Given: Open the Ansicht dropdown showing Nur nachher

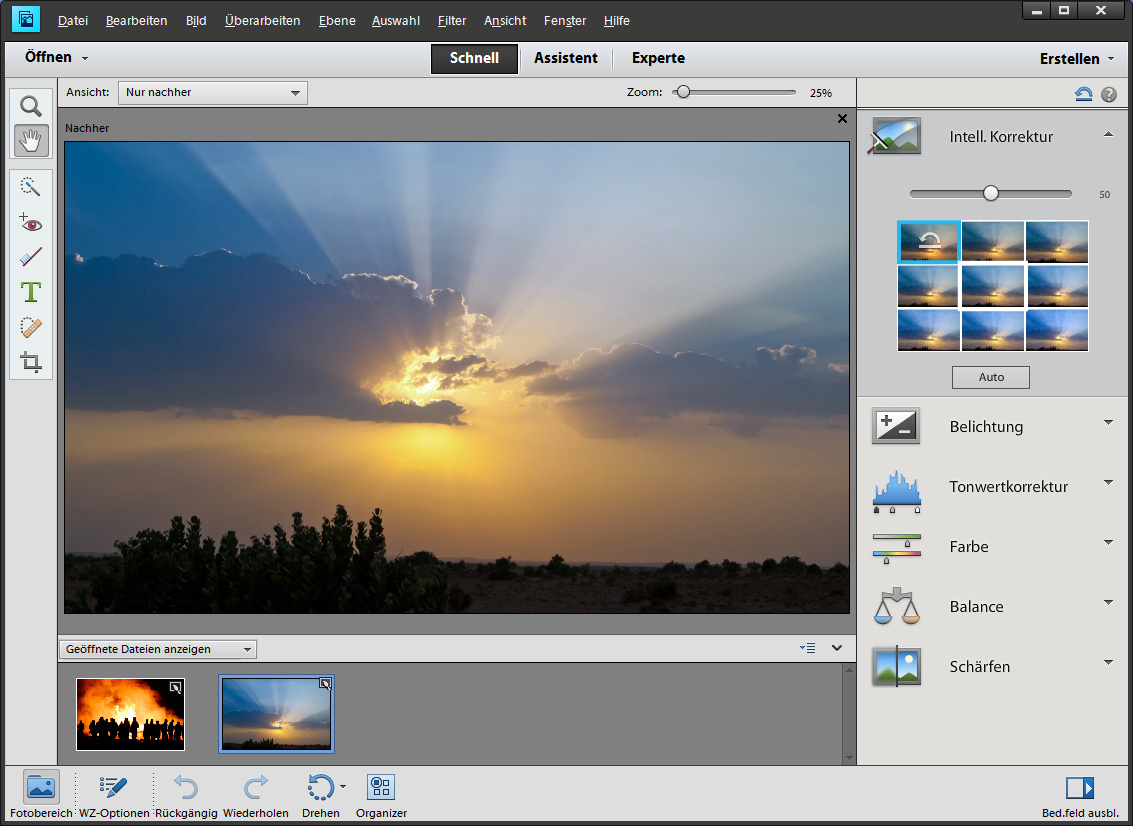Looking at the screenshot, I should [212, 93].
